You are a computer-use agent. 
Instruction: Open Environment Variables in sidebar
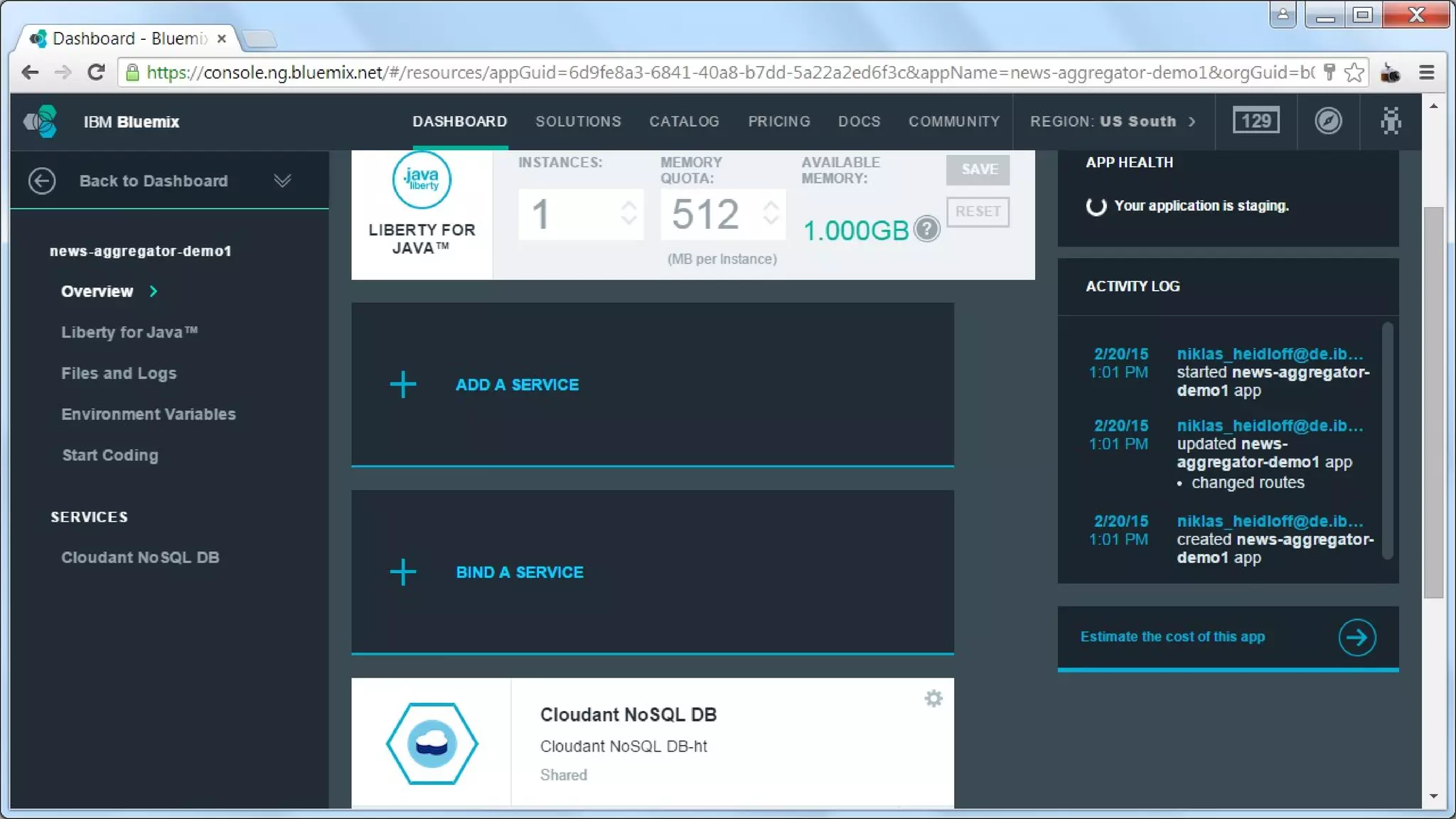(148, 414)
